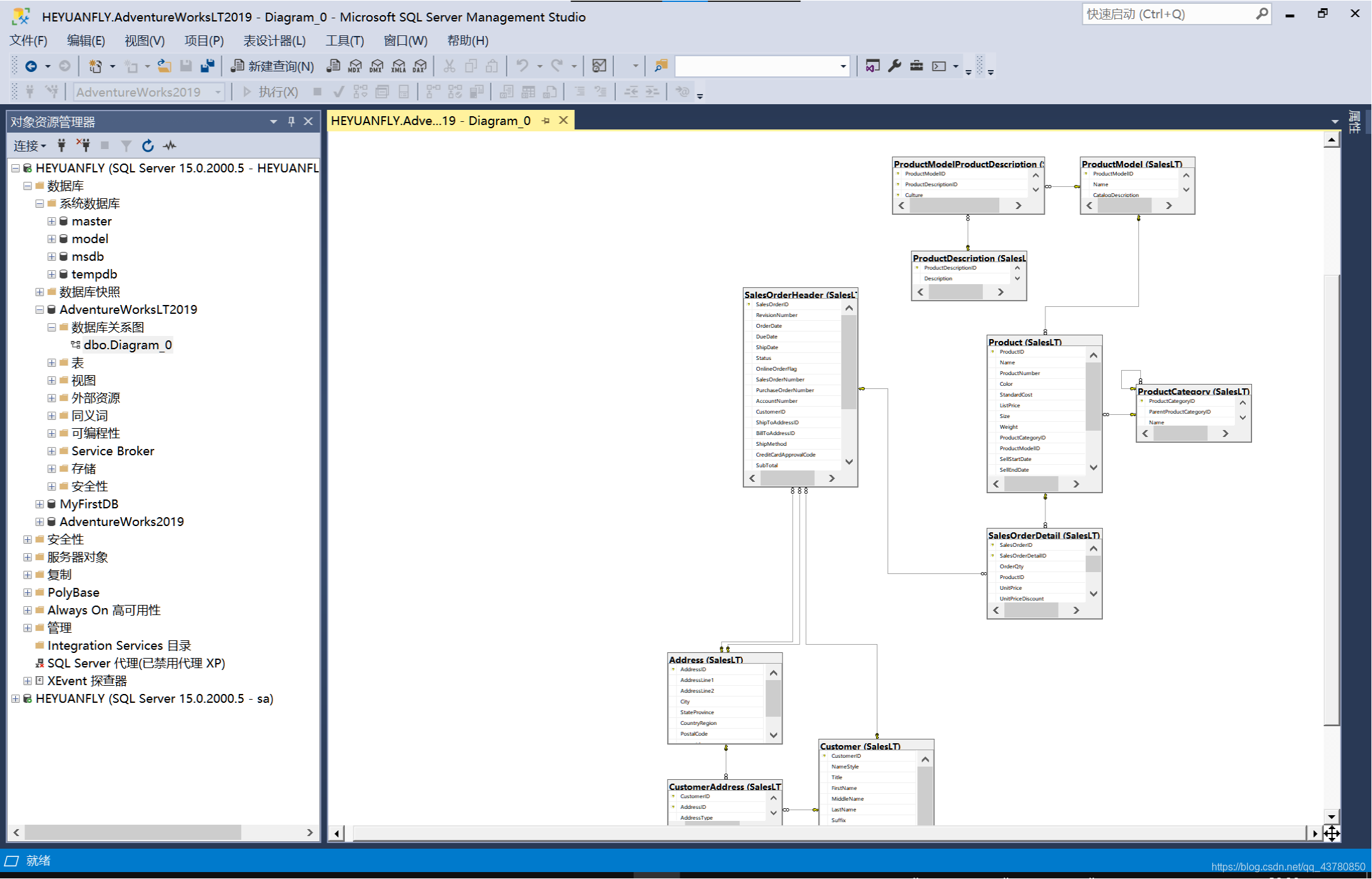Open a new DAX query
The height and width of the screenshot is (879, 1372).
[x=419, y=66]
